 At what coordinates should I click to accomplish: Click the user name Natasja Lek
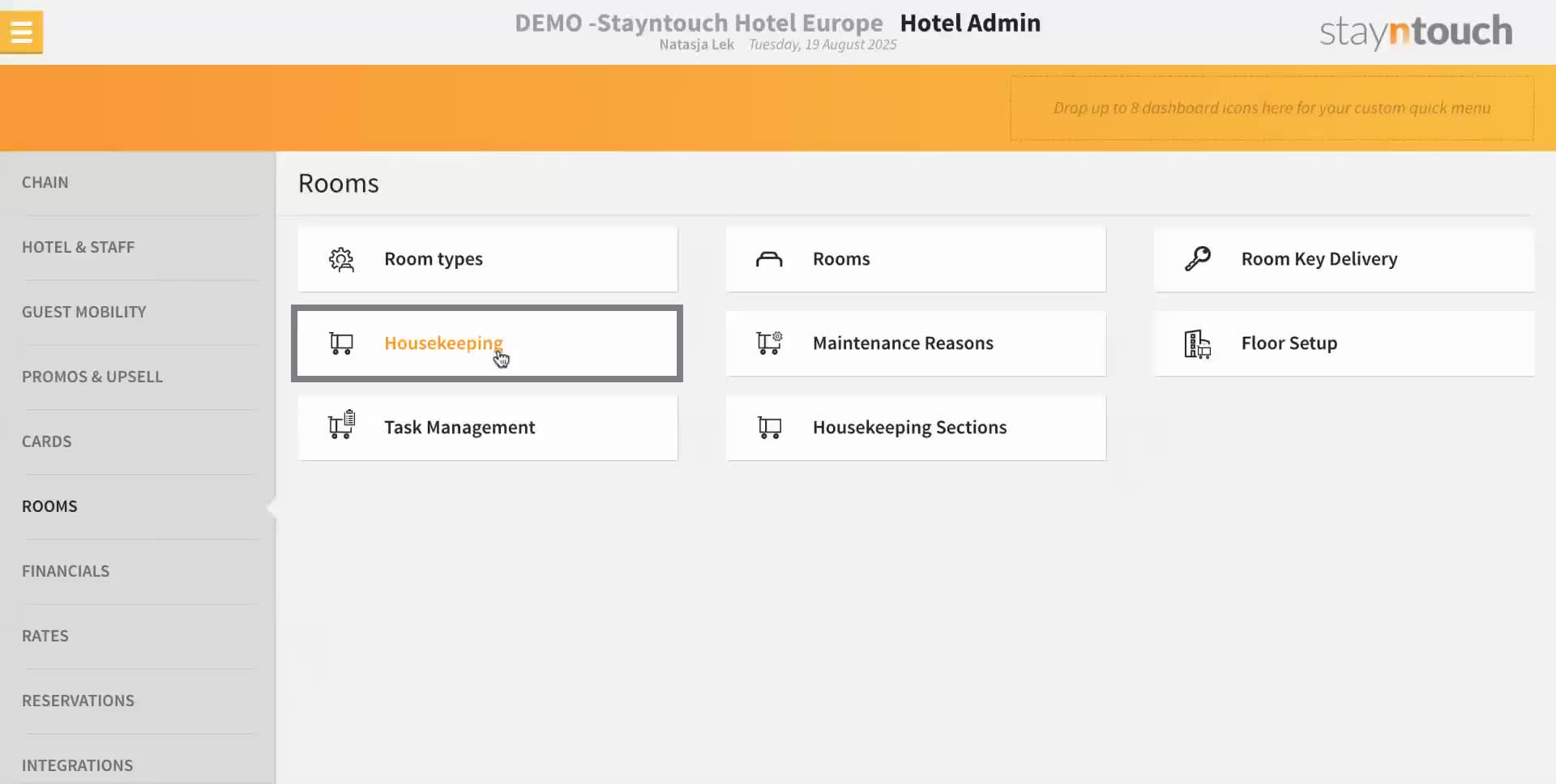click(x=696, y=45)
